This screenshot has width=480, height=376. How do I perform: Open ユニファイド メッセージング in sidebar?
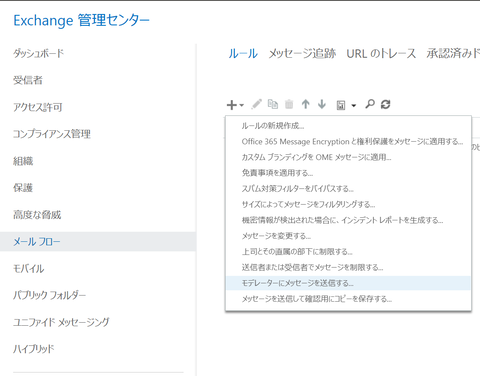[61, 322]
